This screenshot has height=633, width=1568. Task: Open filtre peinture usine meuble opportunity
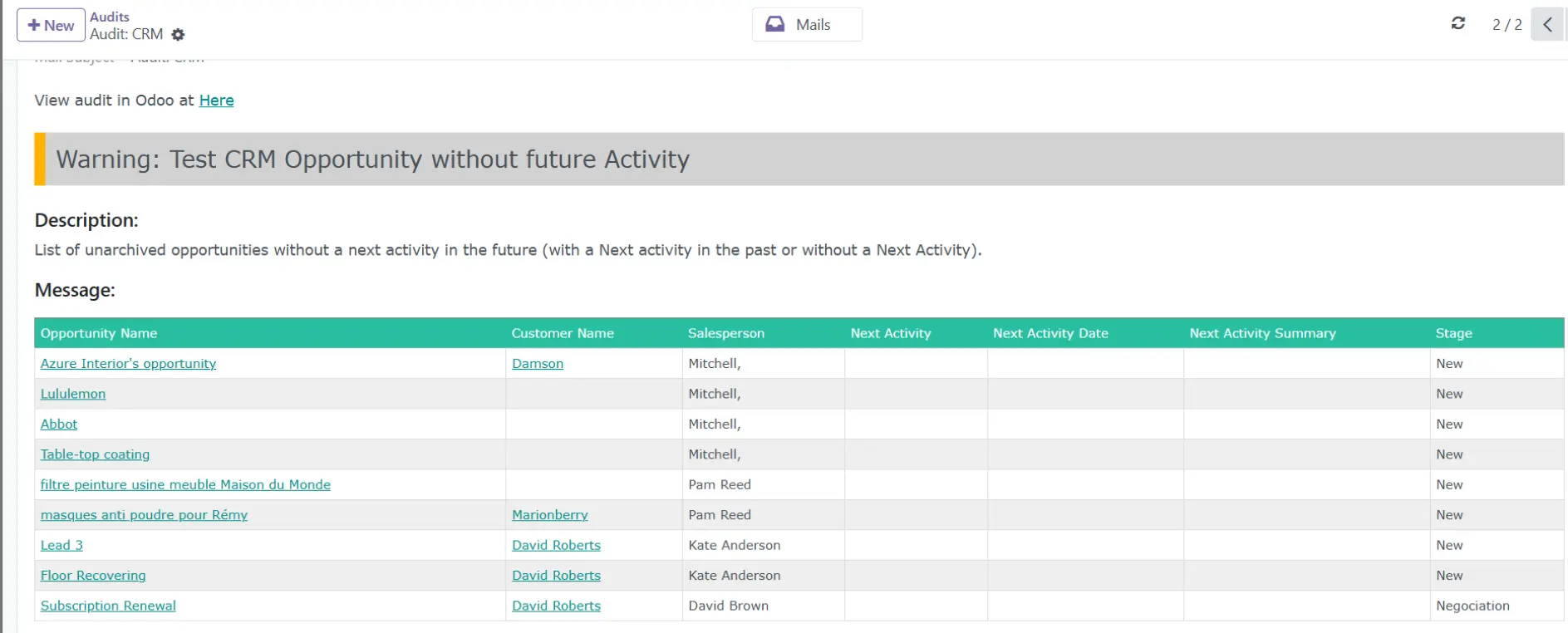(185, 485)
